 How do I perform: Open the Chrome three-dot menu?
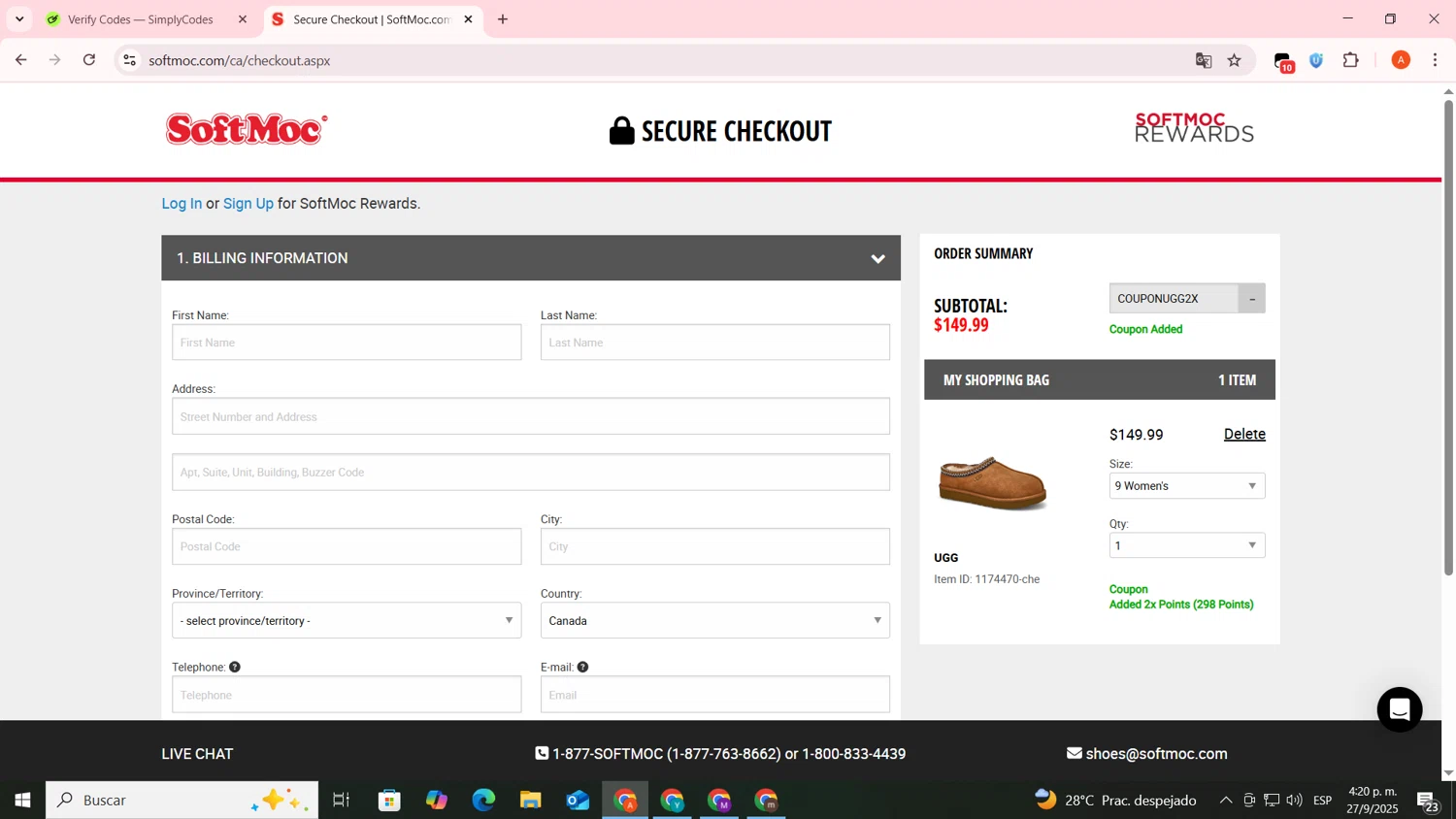click(x=1435, y=60)
